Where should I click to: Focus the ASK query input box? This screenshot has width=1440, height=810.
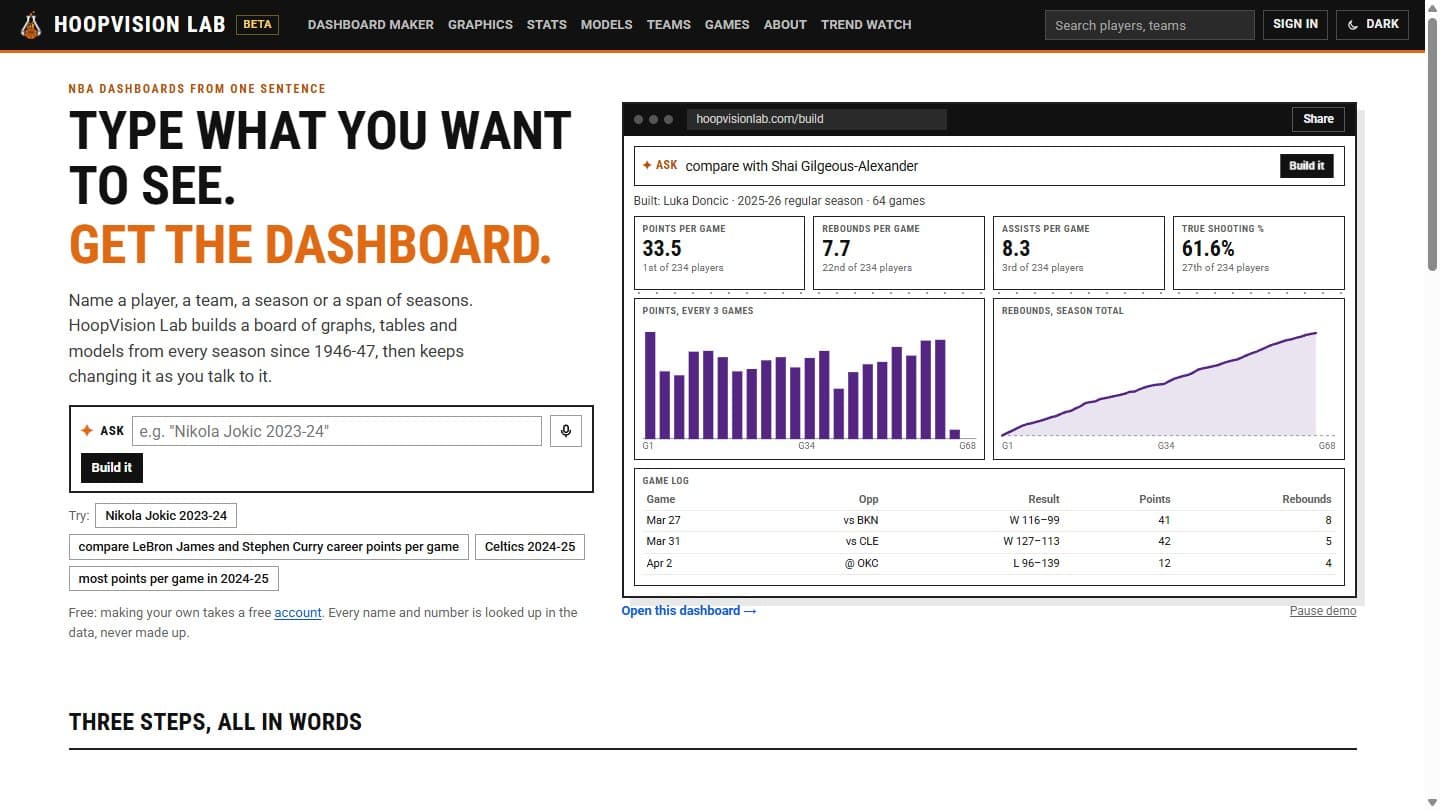(337, 431)
